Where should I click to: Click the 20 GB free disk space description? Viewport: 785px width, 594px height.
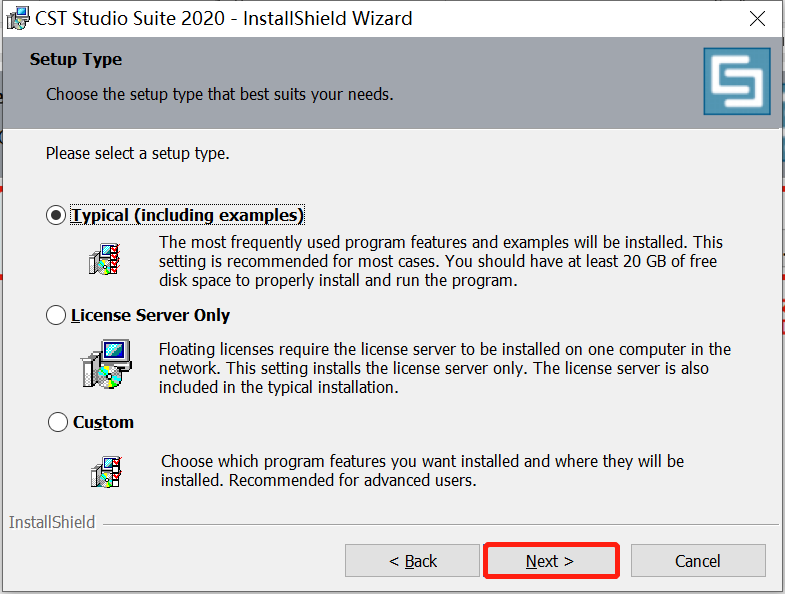(x=440, y=261)
